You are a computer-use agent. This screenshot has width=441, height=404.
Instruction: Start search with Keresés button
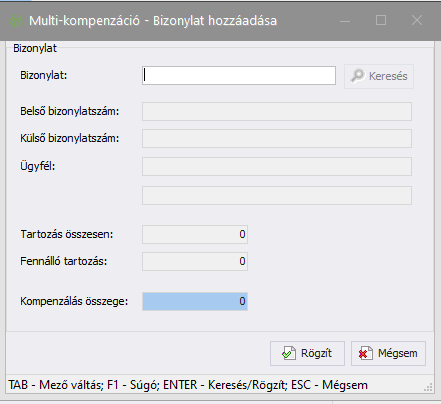click(x=379, y=76)
